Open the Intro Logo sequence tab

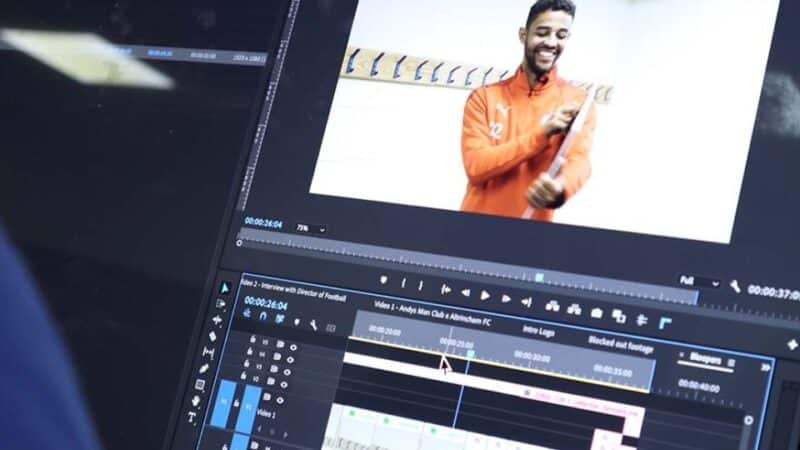538,331
